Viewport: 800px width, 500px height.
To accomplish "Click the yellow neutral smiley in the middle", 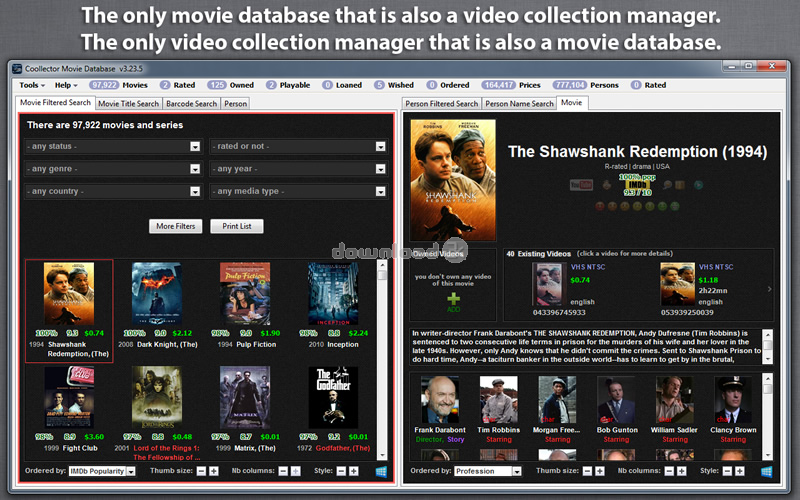I will [x=637, y=206].
